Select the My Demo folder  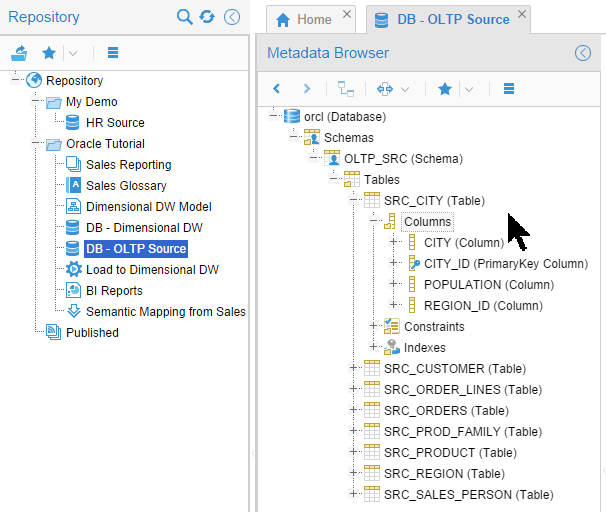coord(92,102)
